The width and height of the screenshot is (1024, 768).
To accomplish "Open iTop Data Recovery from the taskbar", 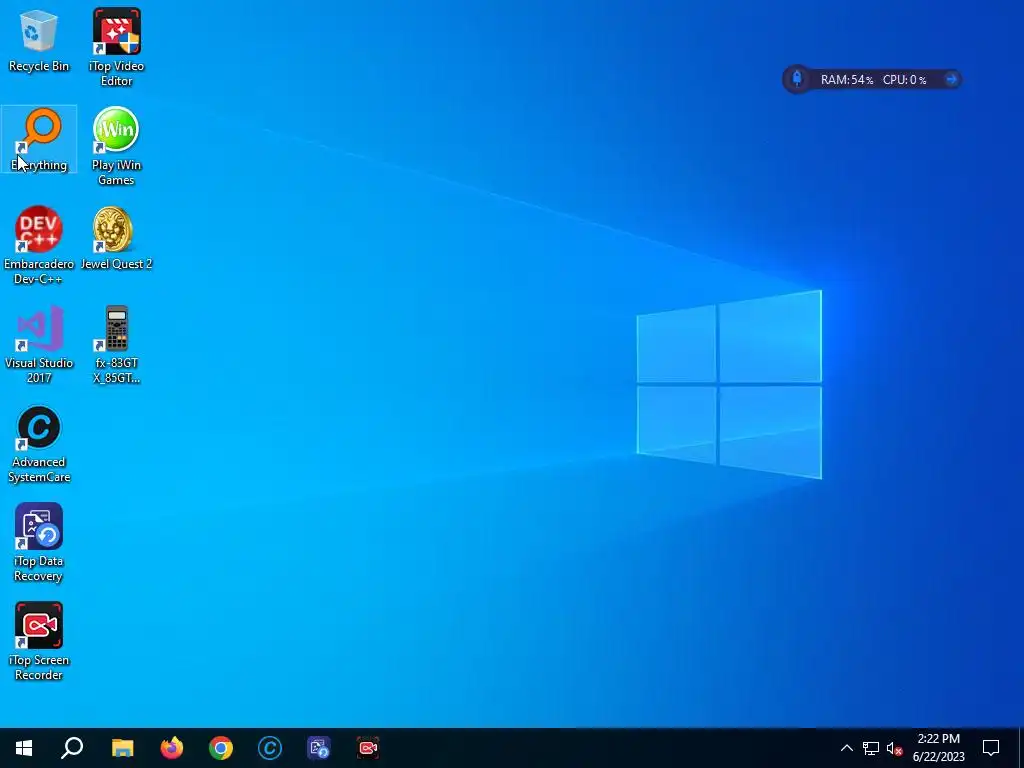I will [319, 748].
